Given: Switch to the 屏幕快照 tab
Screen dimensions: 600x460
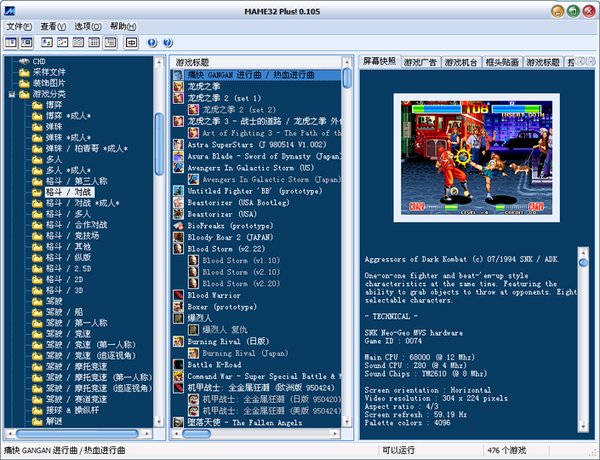Looking at the screenshot, I should click(x=380, y=61).
